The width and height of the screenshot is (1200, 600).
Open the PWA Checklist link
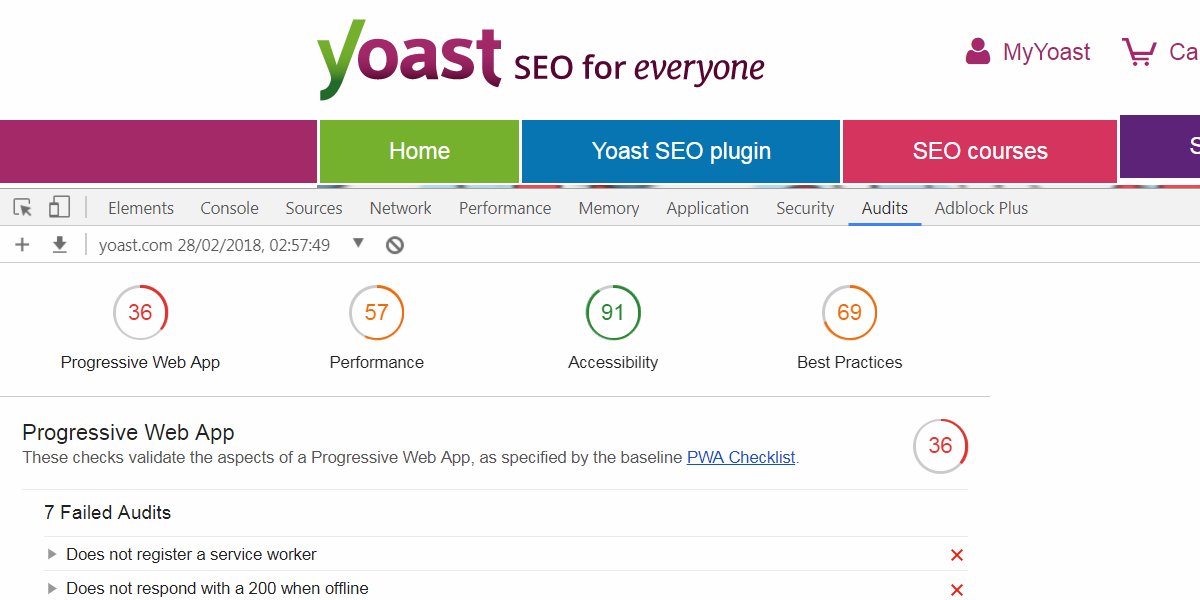click(x=741, y=458)
